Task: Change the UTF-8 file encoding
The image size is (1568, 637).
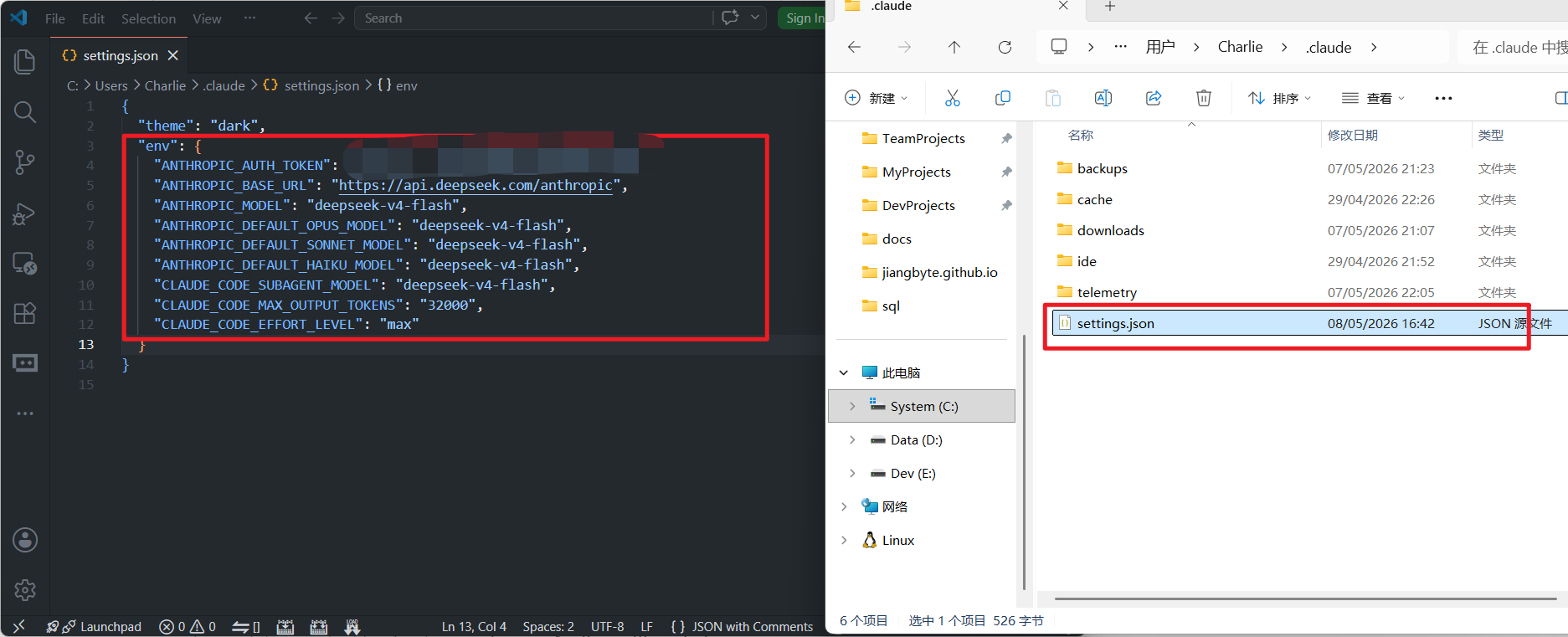Action: 607,626
